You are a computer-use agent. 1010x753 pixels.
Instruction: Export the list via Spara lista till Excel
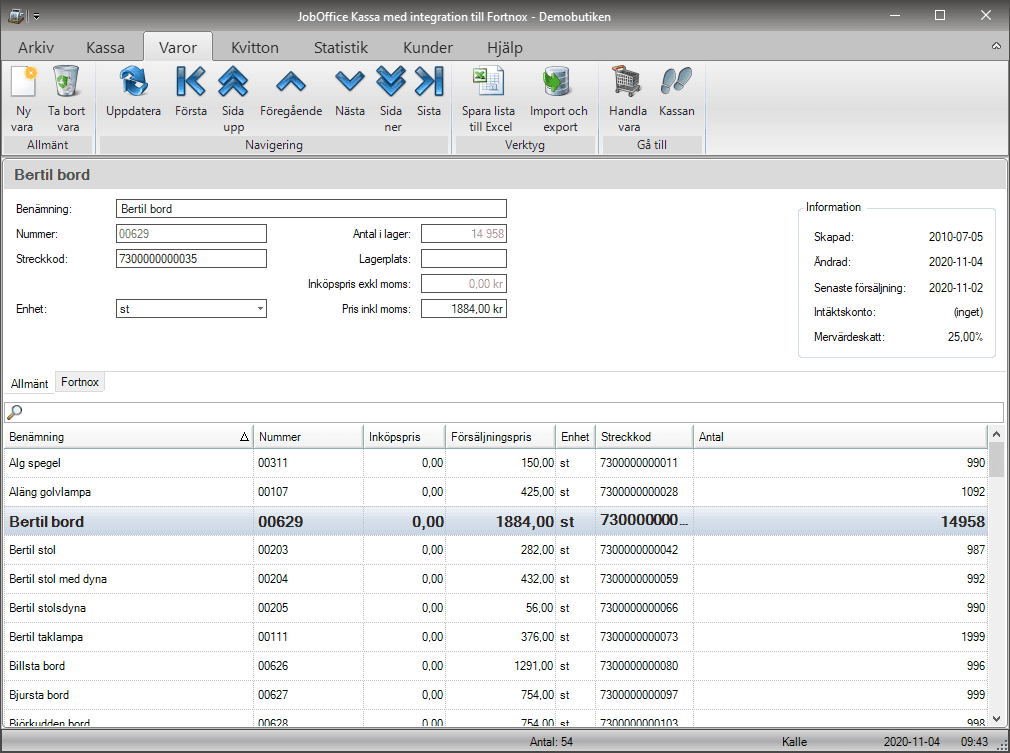488,99
